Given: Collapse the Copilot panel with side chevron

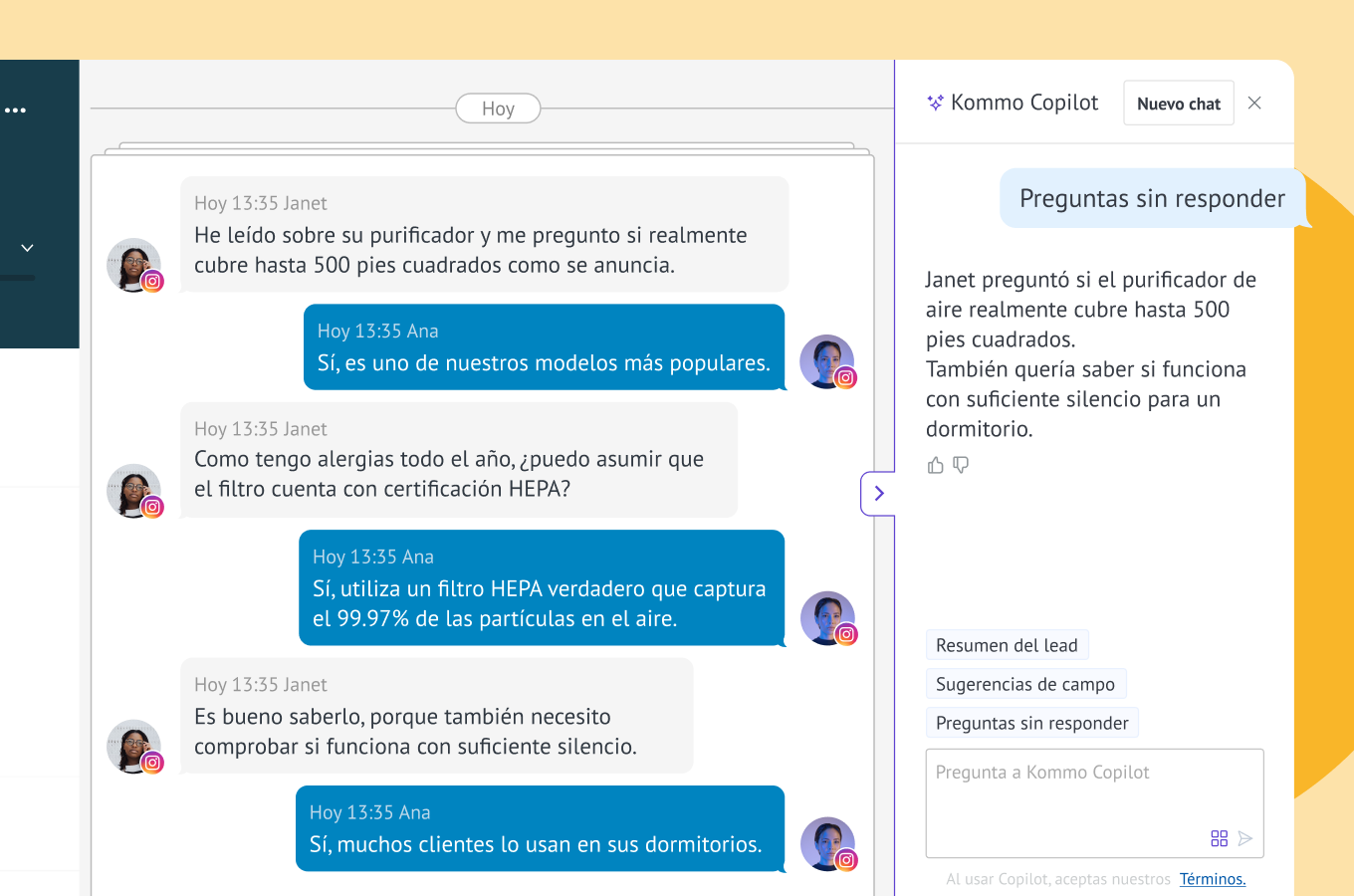Looking at the screenshot, I should (x=878, y=493).
